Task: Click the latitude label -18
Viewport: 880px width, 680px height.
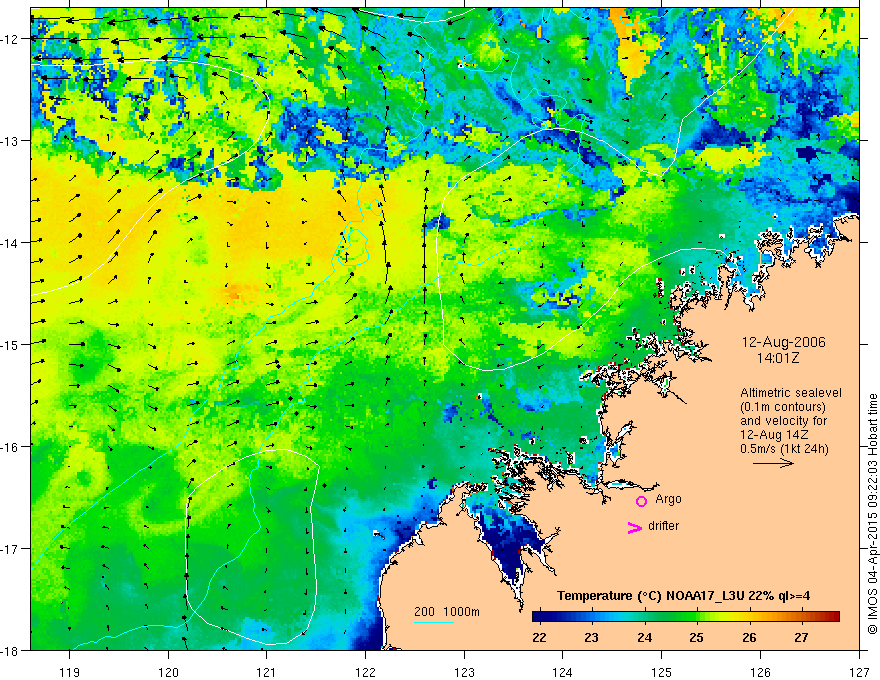Action: [x=10, y=650]
